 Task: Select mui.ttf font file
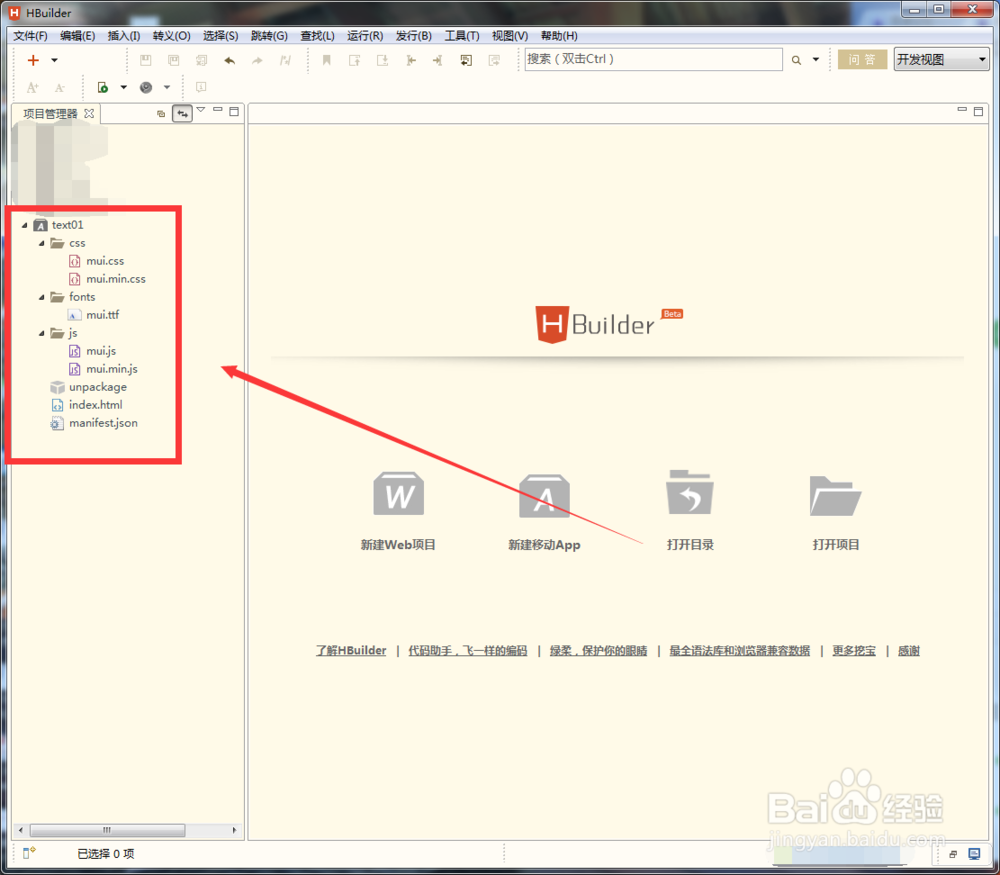pos(103,315)
